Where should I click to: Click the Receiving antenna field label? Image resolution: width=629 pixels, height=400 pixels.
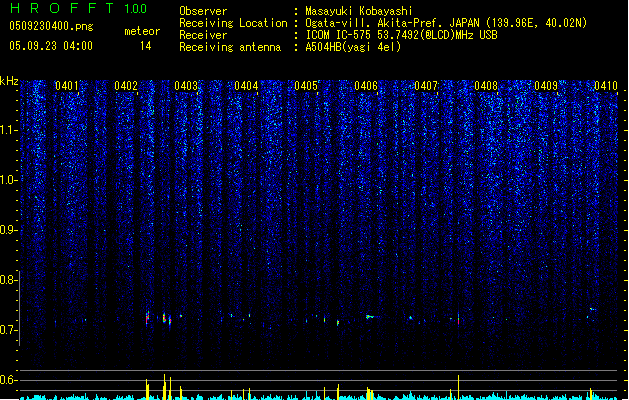230,47
